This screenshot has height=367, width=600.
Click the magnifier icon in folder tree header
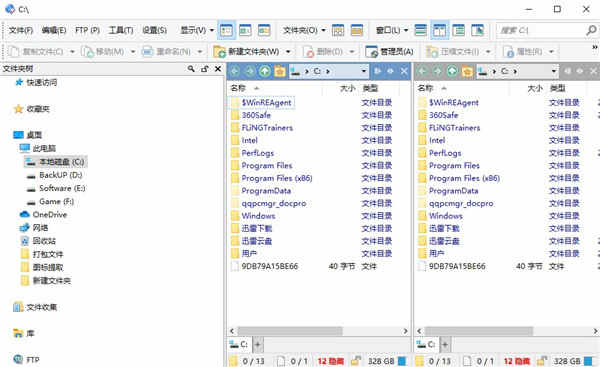191,69
